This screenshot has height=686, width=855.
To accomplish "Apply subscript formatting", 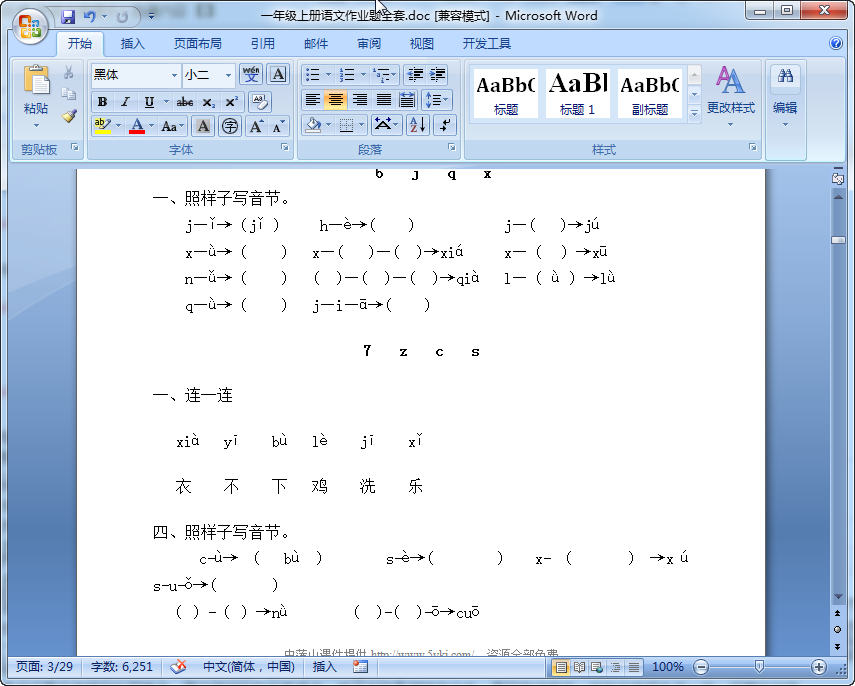I will point(209,102).
